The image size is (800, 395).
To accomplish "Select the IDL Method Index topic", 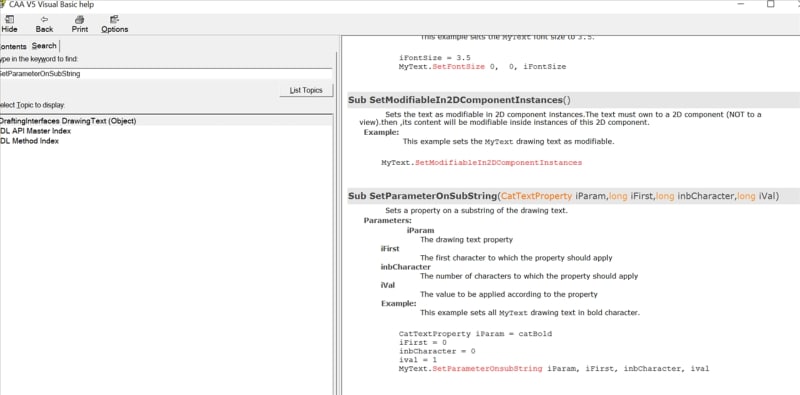I will point(29,141).
